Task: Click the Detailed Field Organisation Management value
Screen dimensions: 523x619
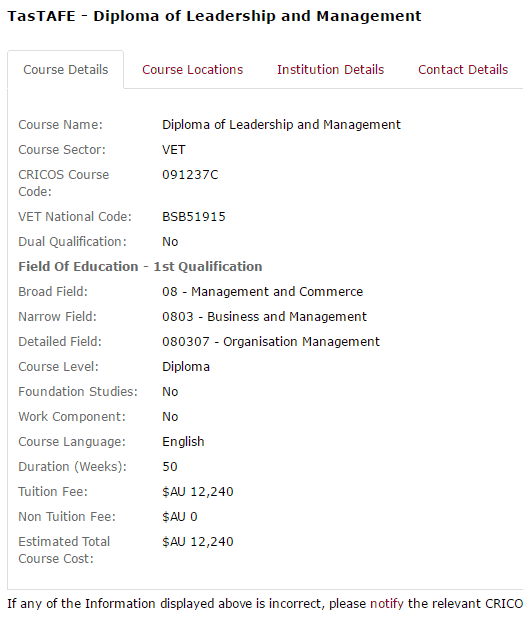Action: [x=271, y=341]
